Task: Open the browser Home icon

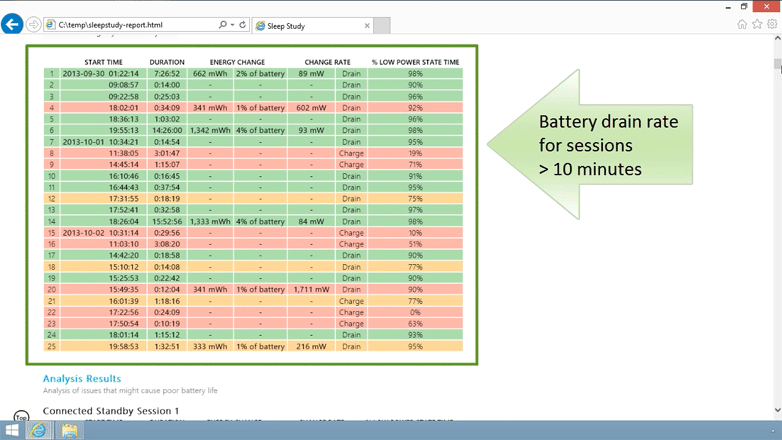Action: [742, 25]
